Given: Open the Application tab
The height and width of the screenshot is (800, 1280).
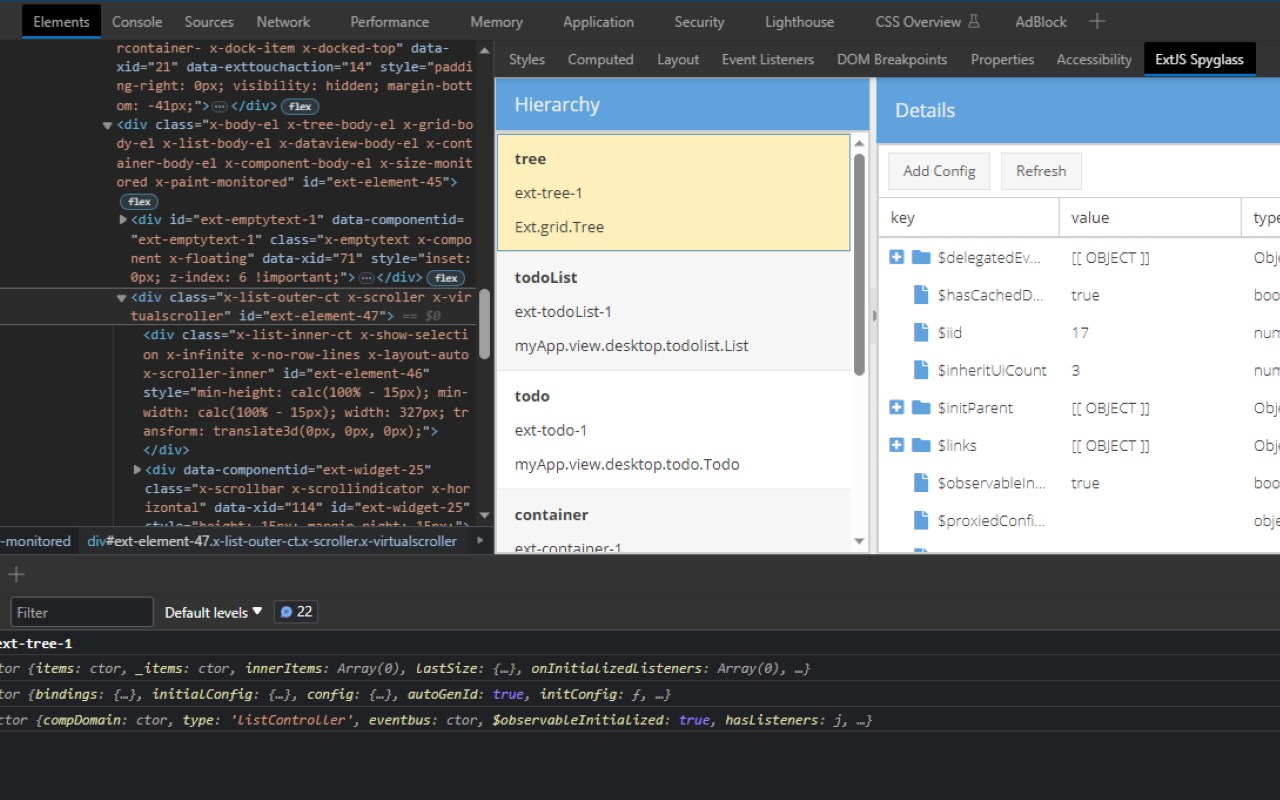Looking at the screenshot, I should [x=598, y=21].
